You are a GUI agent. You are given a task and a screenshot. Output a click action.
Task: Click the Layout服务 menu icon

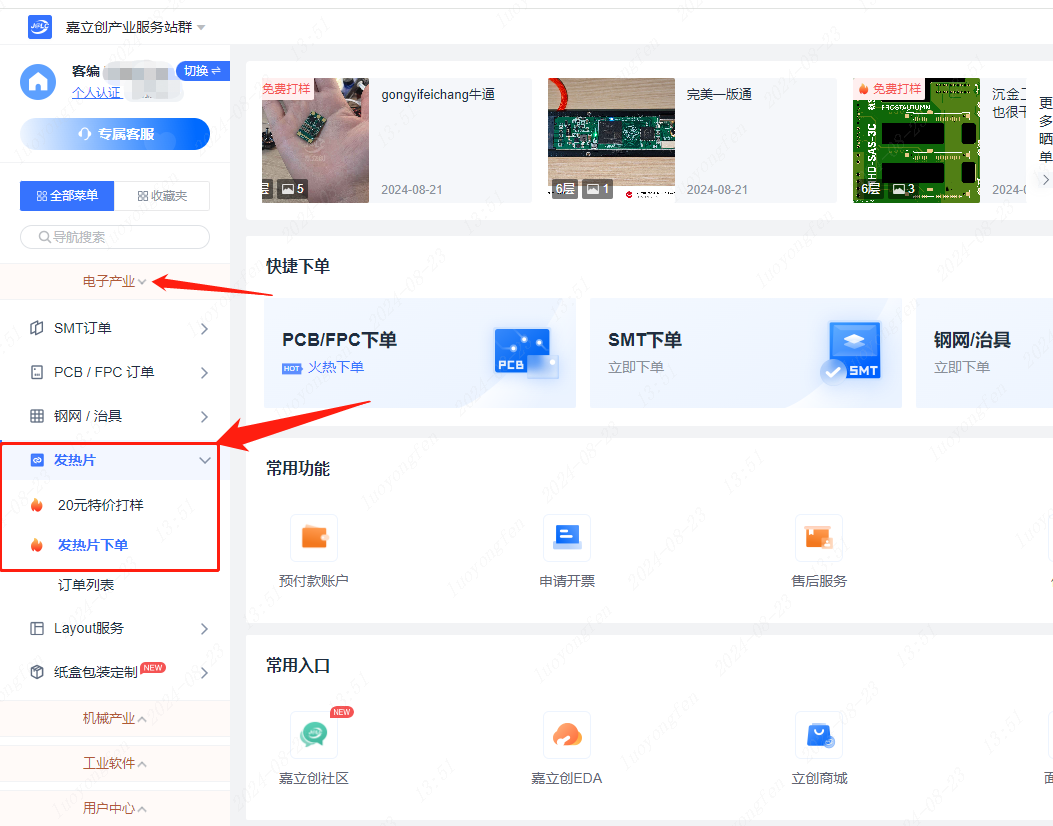pos(37,629)
